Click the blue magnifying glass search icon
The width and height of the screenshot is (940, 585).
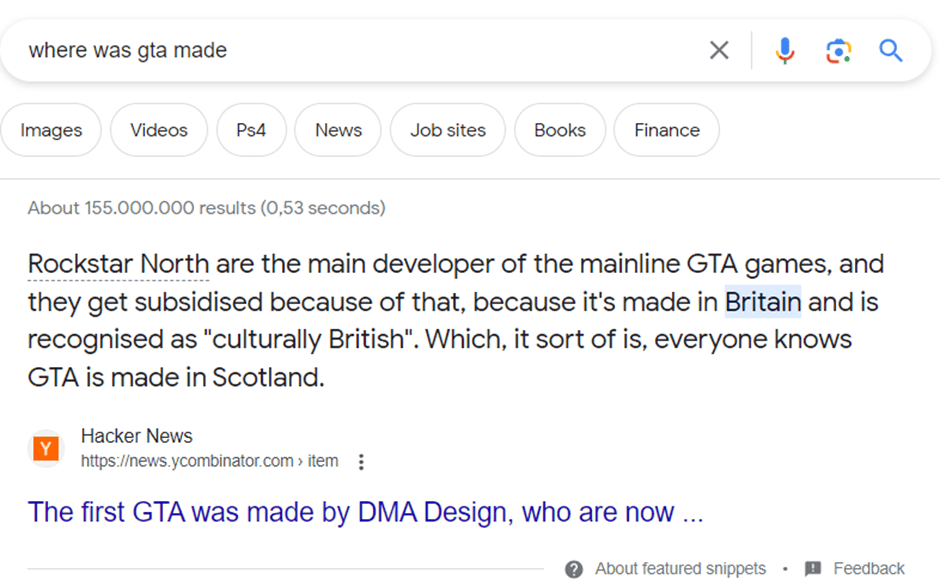[891, 50]
